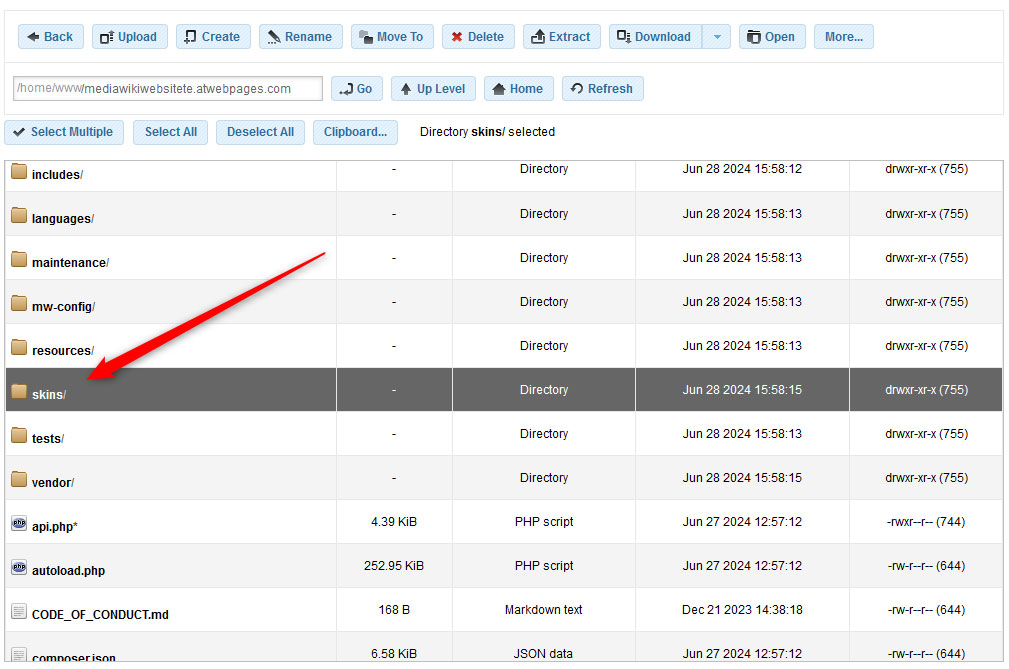1009x669 pixels.
Task: Click the Upload icon in the toolbar
Action: click(x=108, y=36)
